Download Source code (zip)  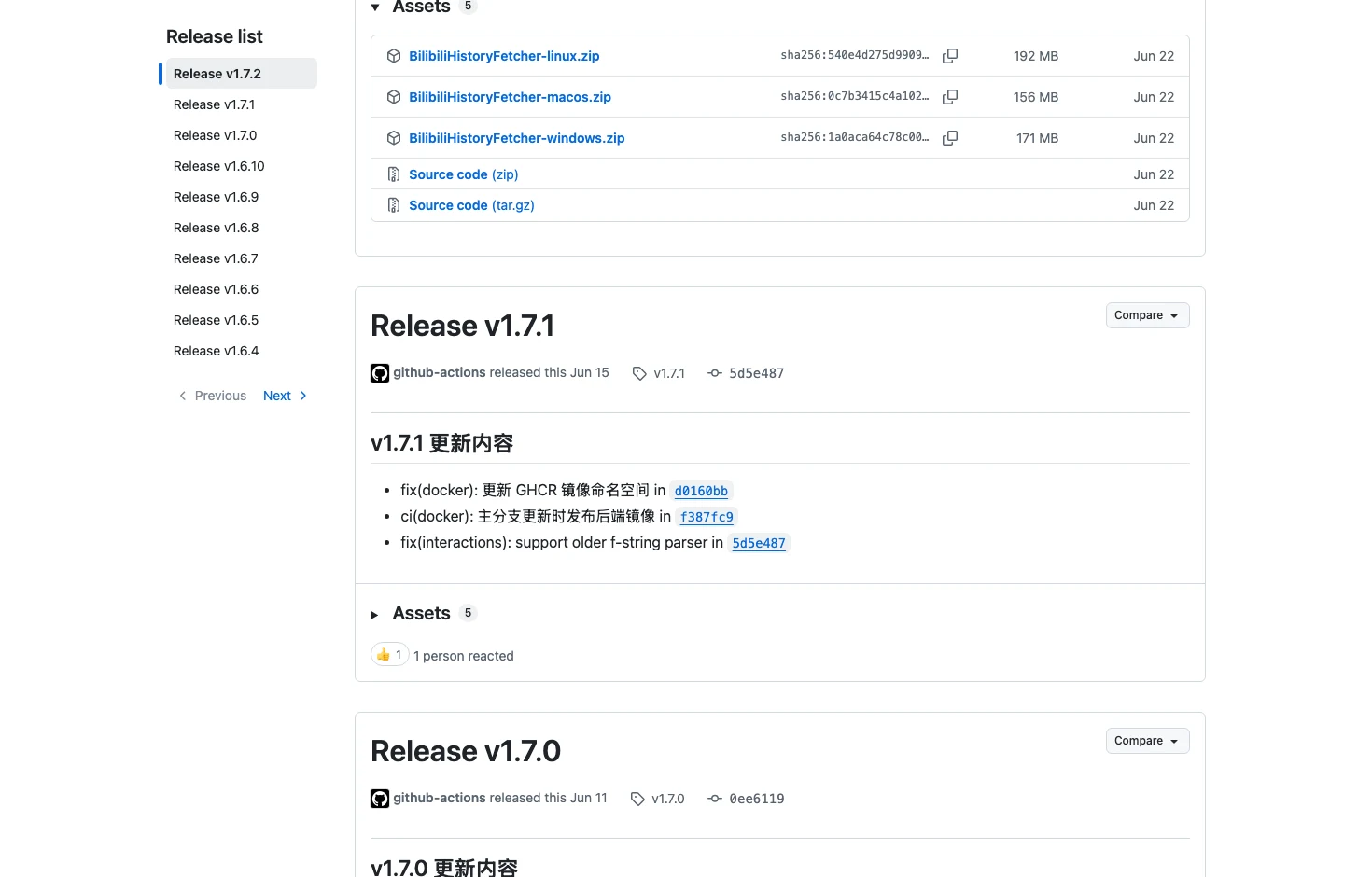click(x=464, y=174)
